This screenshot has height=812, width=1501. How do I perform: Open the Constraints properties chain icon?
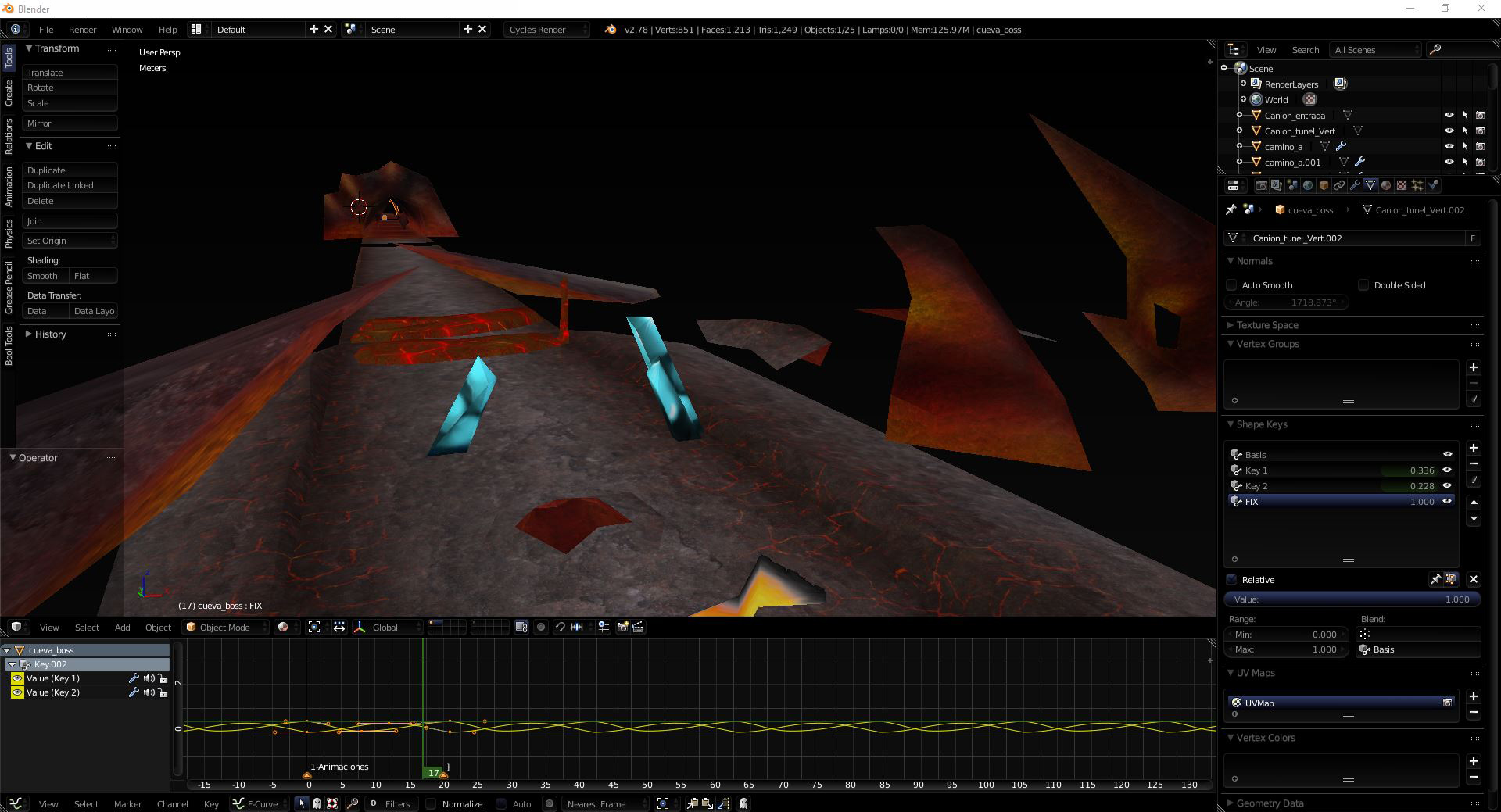pyautogui.click(x=1339, y=185)
